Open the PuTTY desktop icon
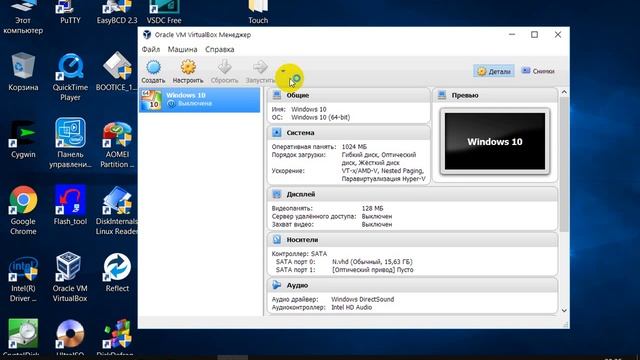640x360 pixels. [70, 12]
